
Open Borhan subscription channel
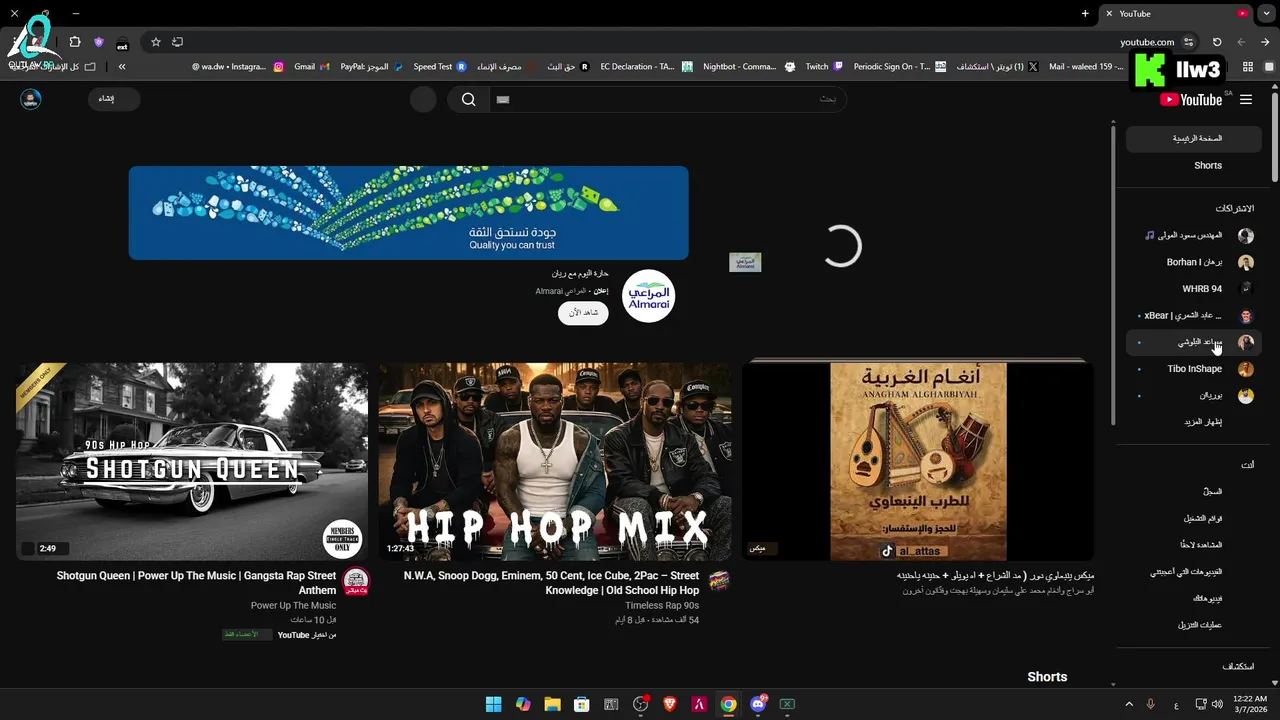tap(1194, 262)
